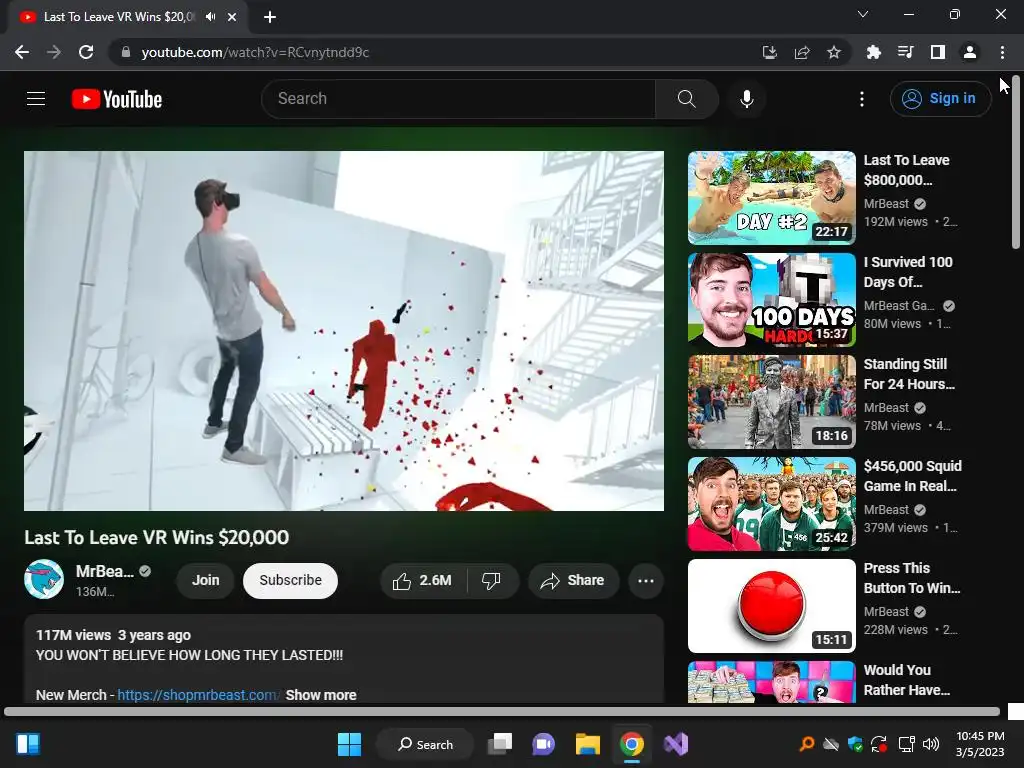Open Last To Leave $800,000 thumbnail

(x=771, y=198)
